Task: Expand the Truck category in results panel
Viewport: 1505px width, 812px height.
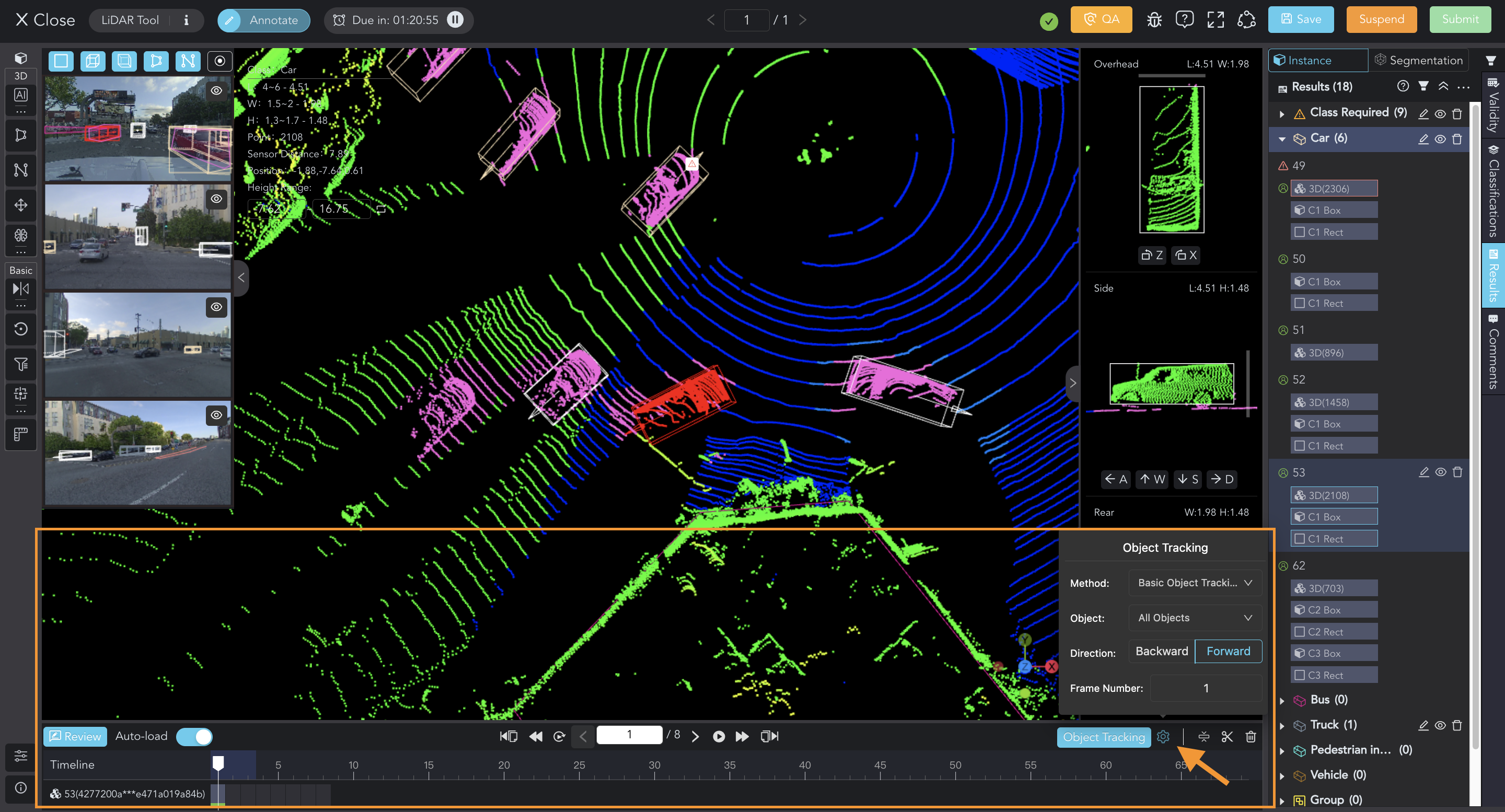Action: (1284, 725)
